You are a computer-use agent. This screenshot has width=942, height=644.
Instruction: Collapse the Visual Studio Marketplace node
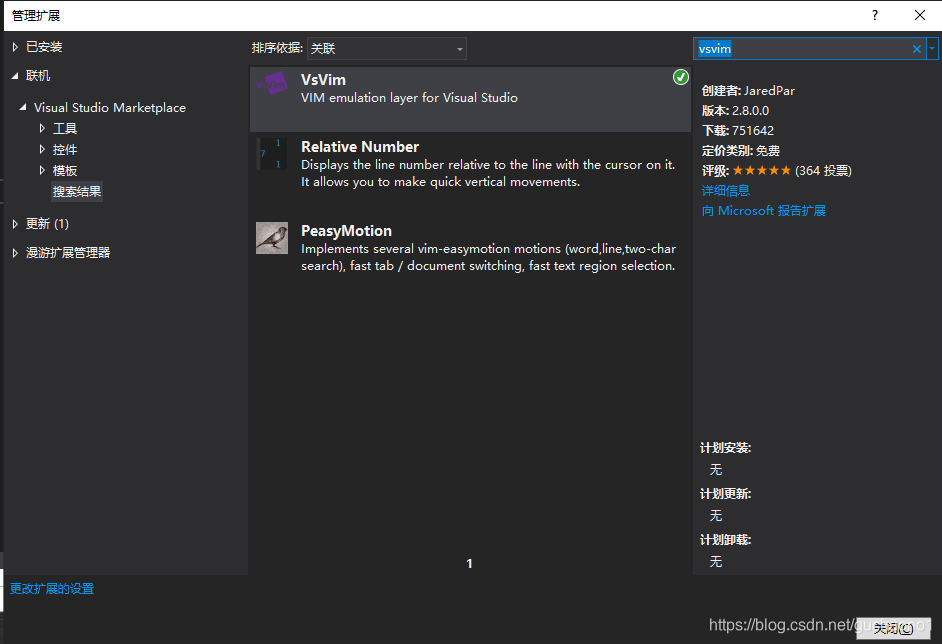[23, 107]
